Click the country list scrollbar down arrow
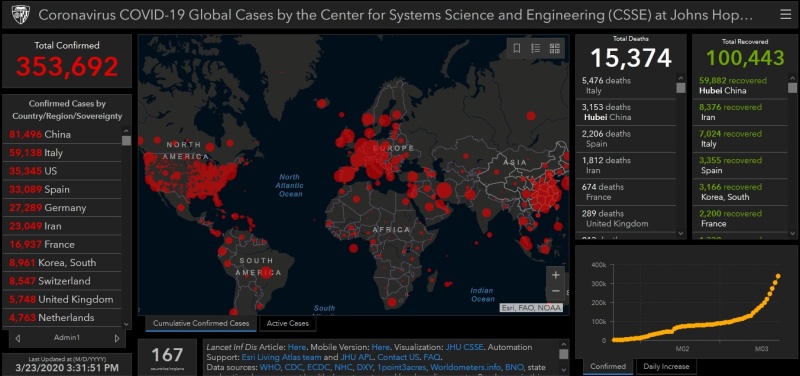The image size is (800, 376). pos(127,323)
